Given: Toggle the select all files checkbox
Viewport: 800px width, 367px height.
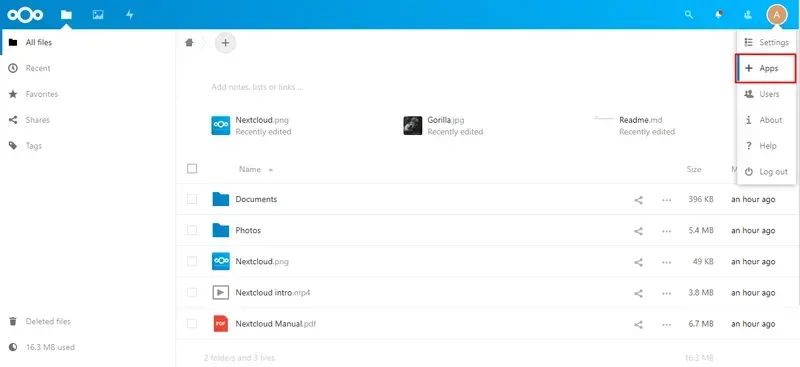Looking at the screenshot, I should (192, 168).
